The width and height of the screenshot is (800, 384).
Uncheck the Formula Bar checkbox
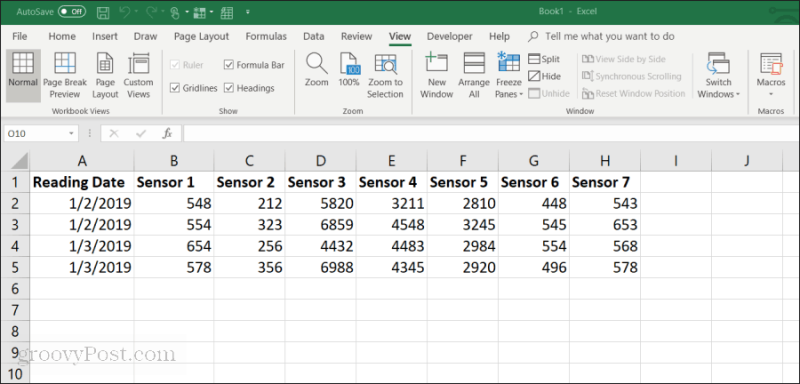[229, 65]
